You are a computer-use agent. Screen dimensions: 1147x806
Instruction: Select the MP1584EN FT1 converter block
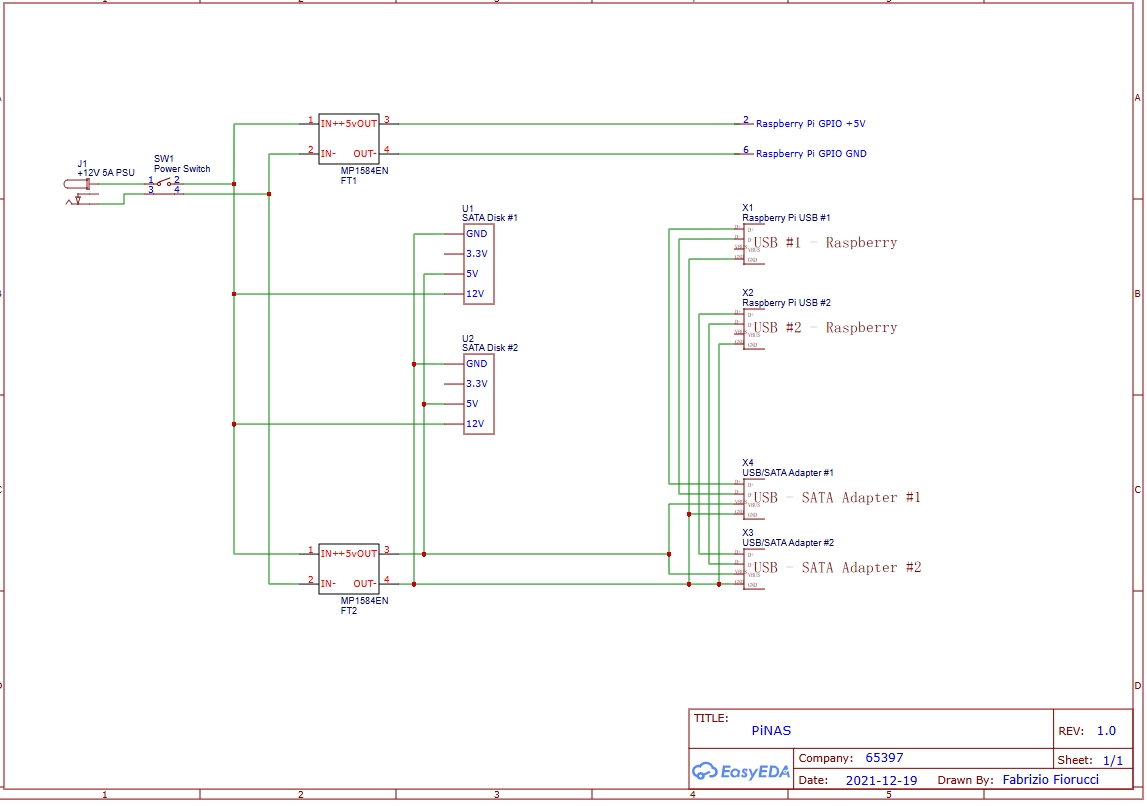349,138
